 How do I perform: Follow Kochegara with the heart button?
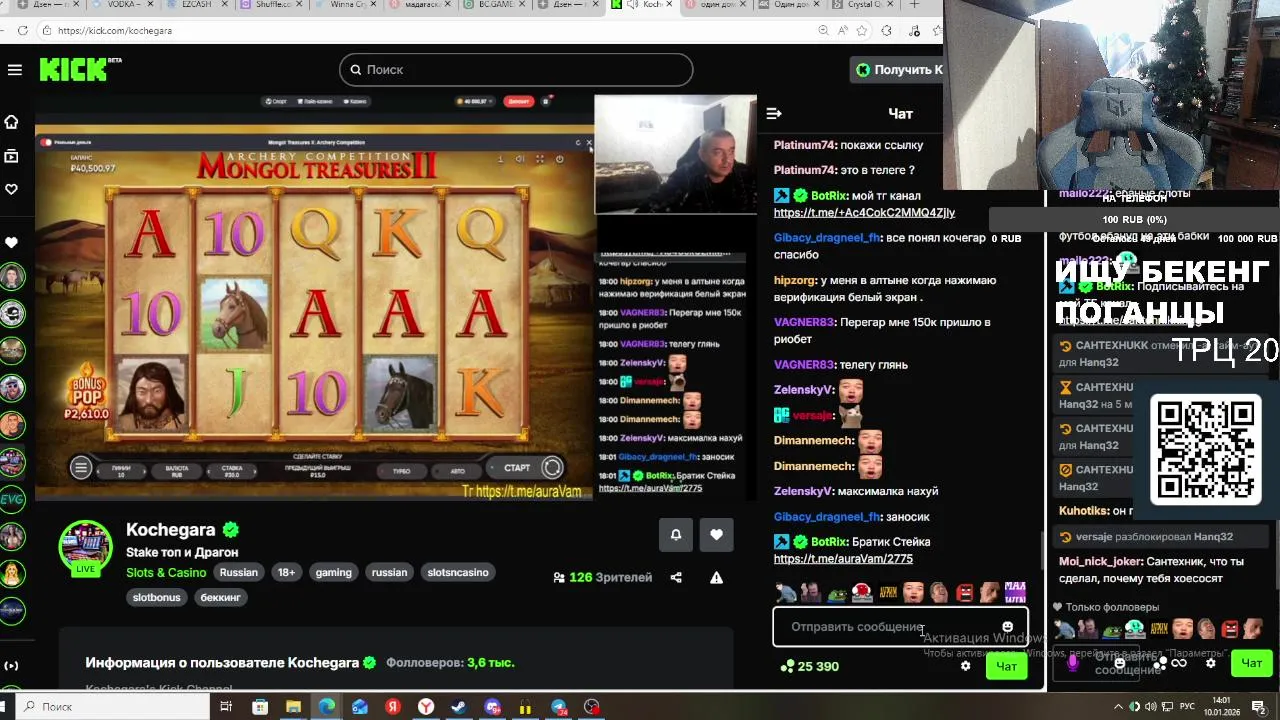click(x=716, y=535)
